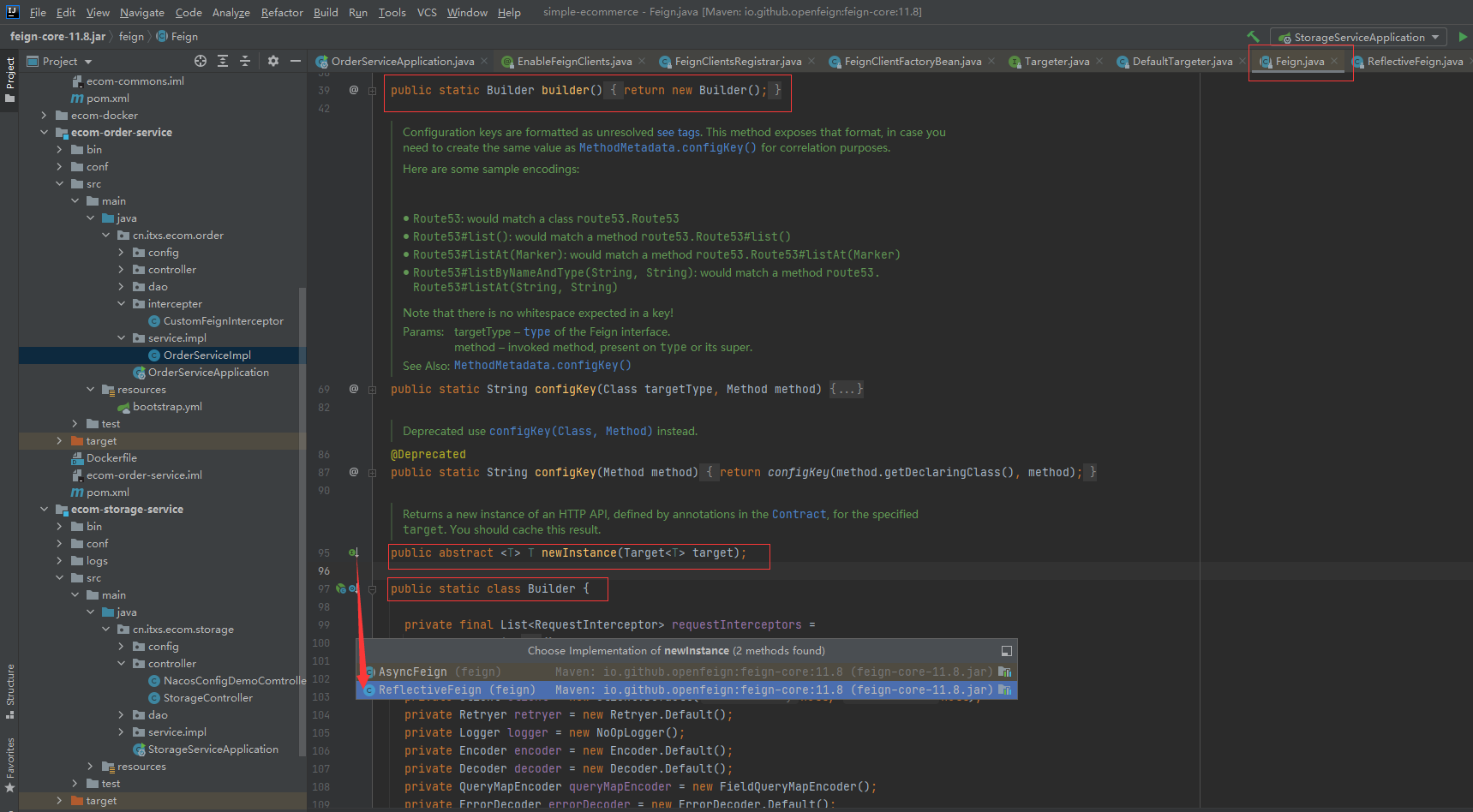Run StorageServiceApplication with green play icon
The image size is (1473, 812).
click(x=1463, y=37)
